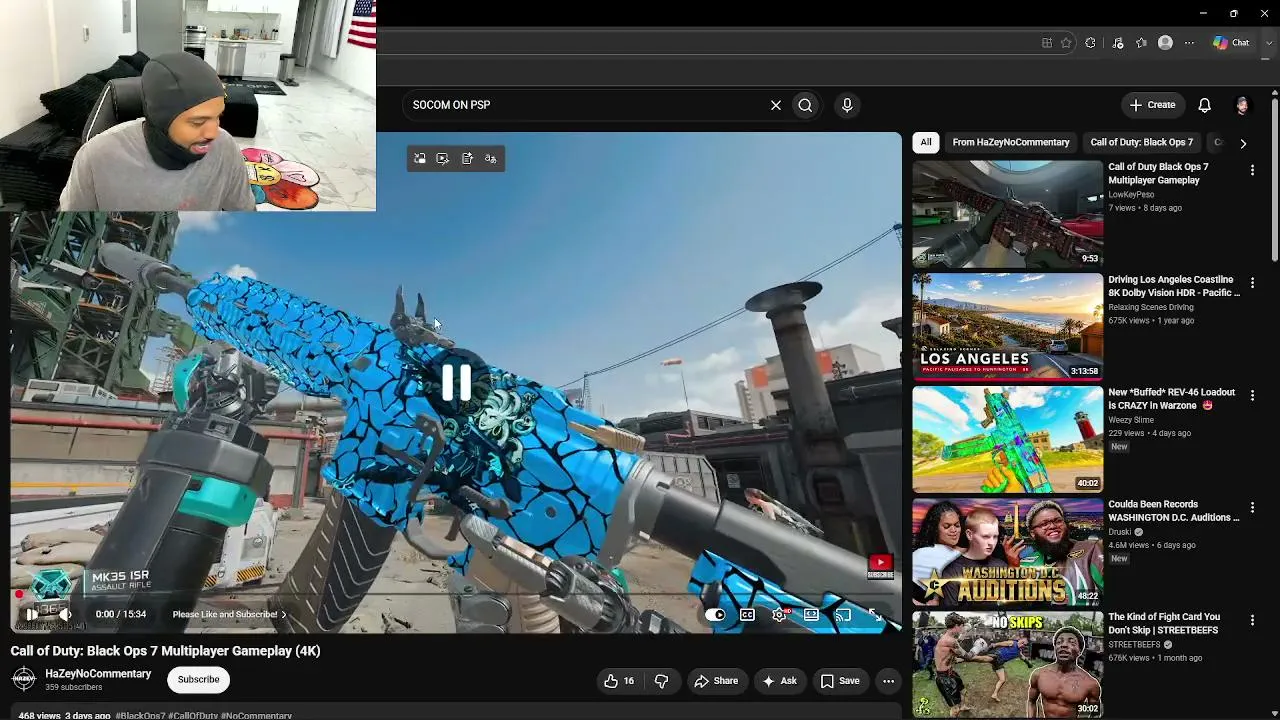Dislike the video with thumbs down
Screen dimensions: 1280x720
click(661, 681)
